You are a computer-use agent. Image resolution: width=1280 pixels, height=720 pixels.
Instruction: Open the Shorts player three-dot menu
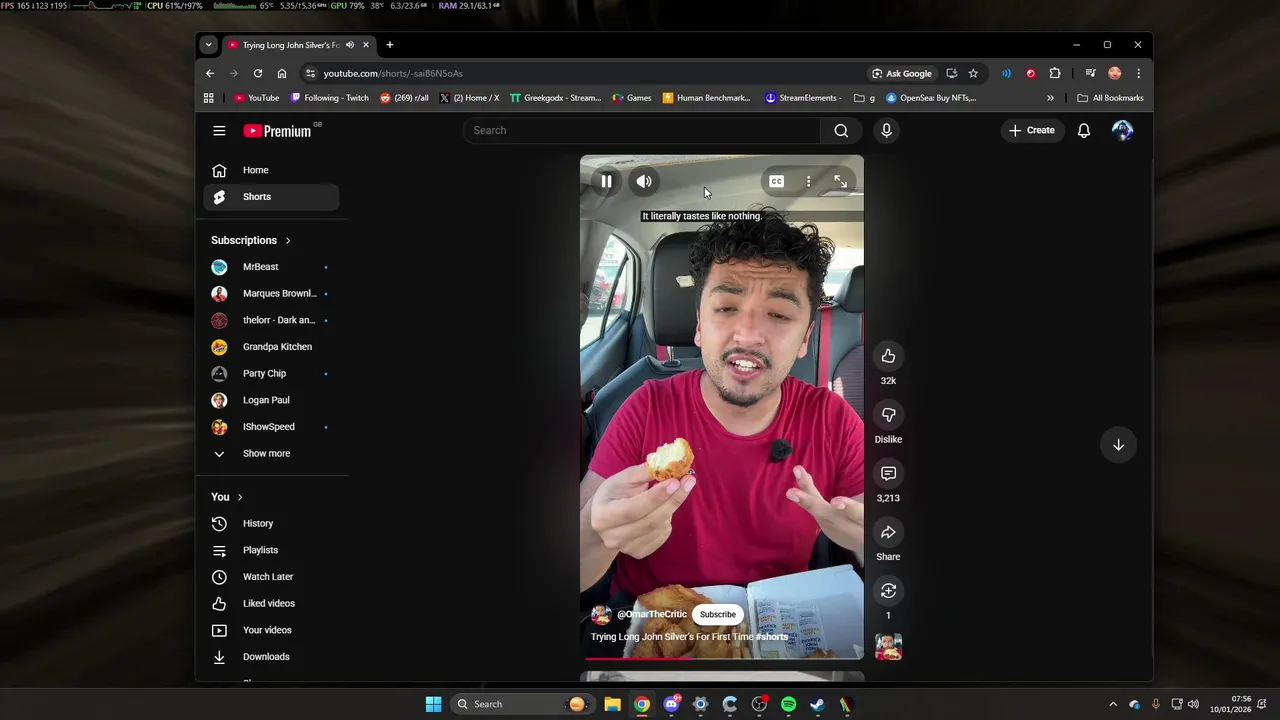(808, 181)
